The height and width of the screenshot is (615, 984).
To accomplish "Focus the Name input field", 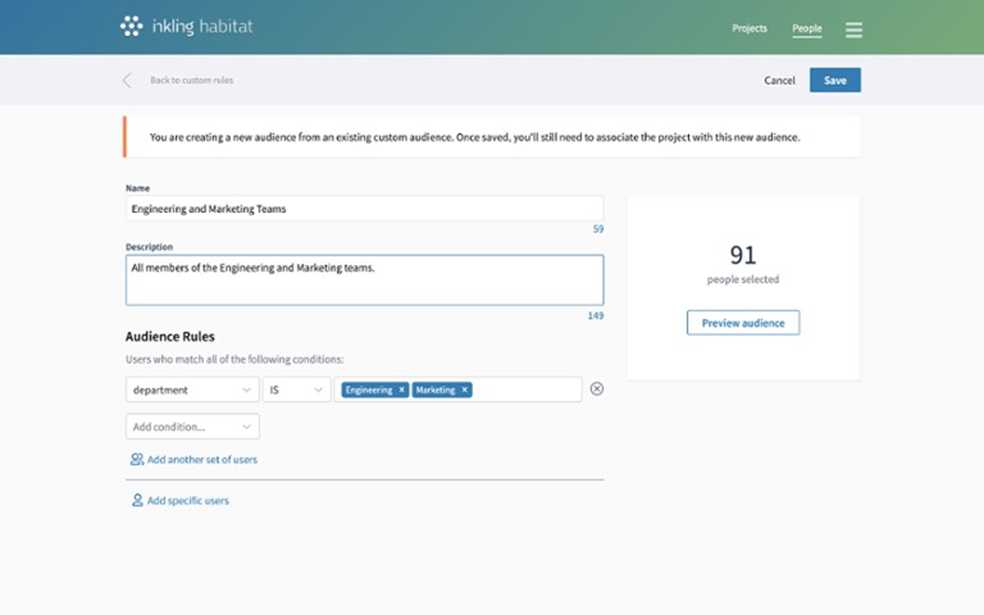I will click(x=364, y=209).
